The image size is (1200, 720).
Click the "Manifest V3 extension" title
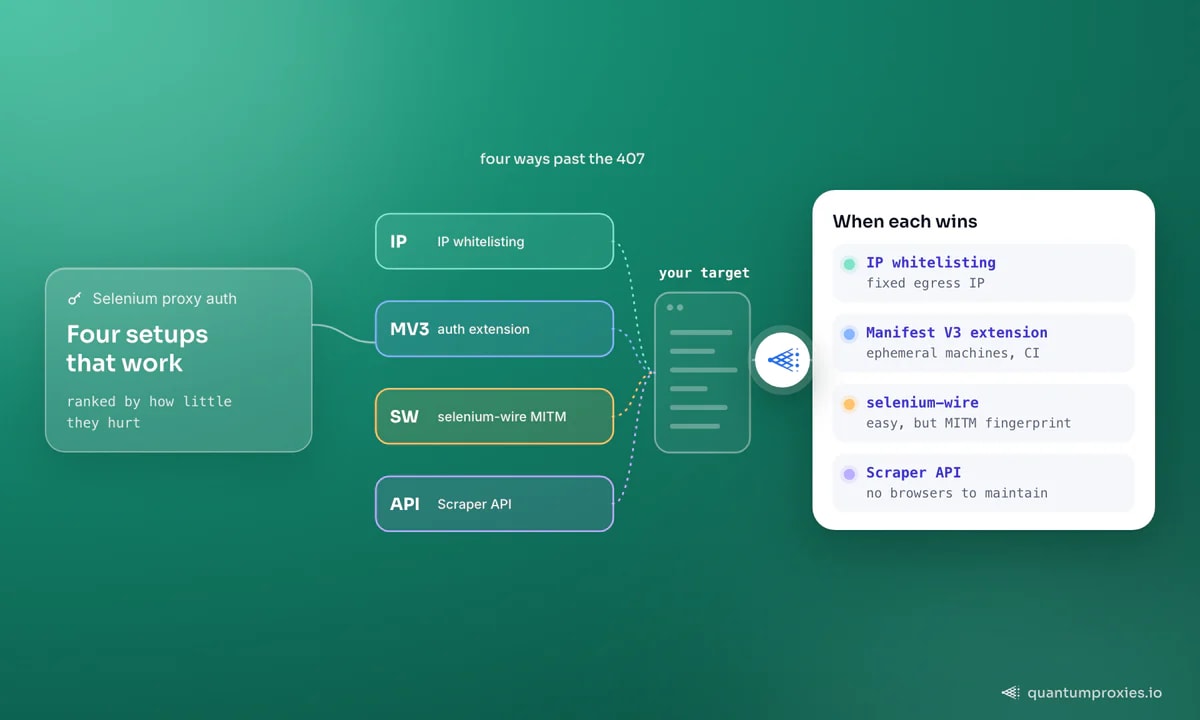pyautogui.click(x=957, y=333)
